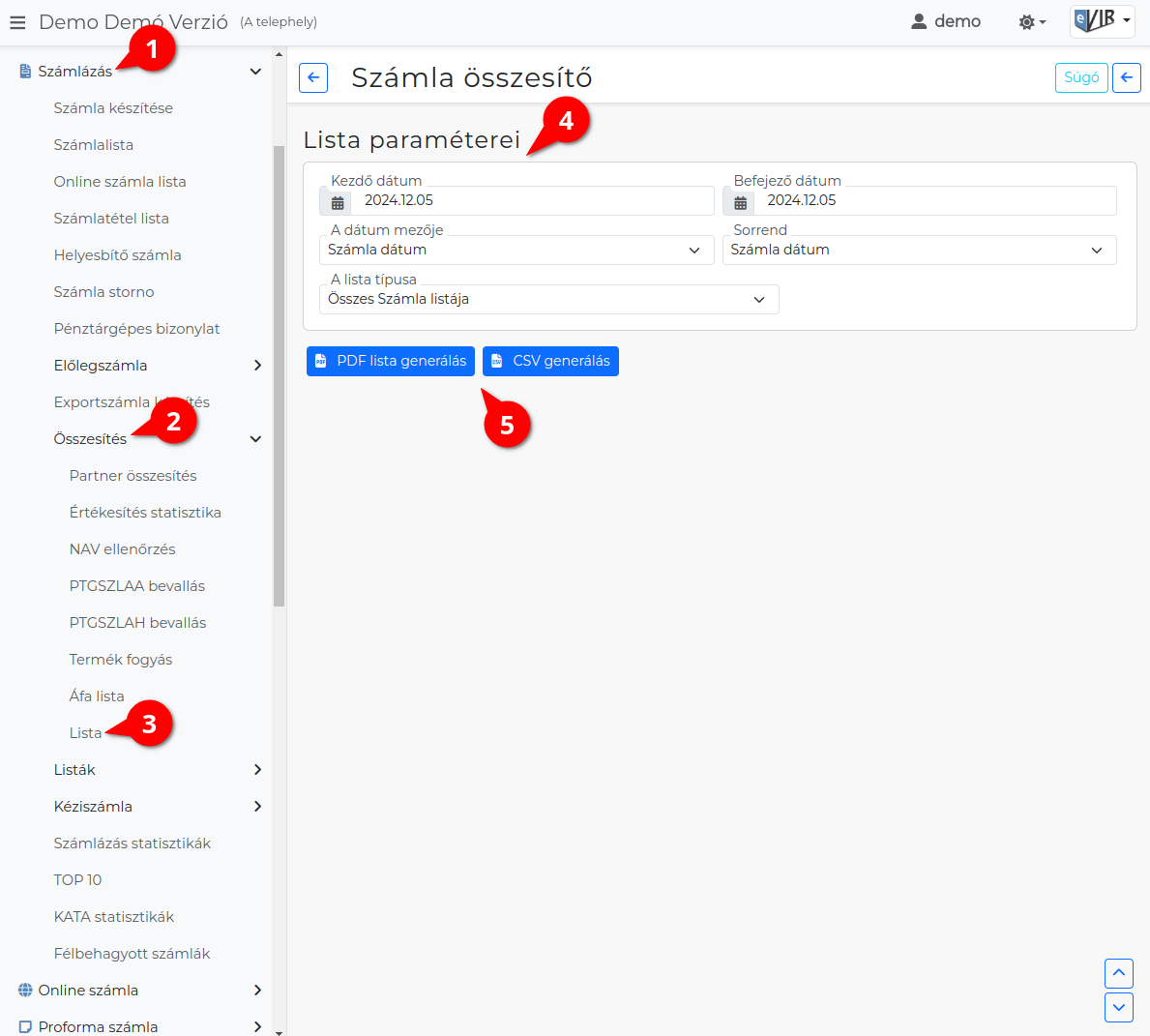This screenshot has height=1036, width=1150.
Task: Open the A dátum mezője dropdown
Action: click(x=516, y=251)
